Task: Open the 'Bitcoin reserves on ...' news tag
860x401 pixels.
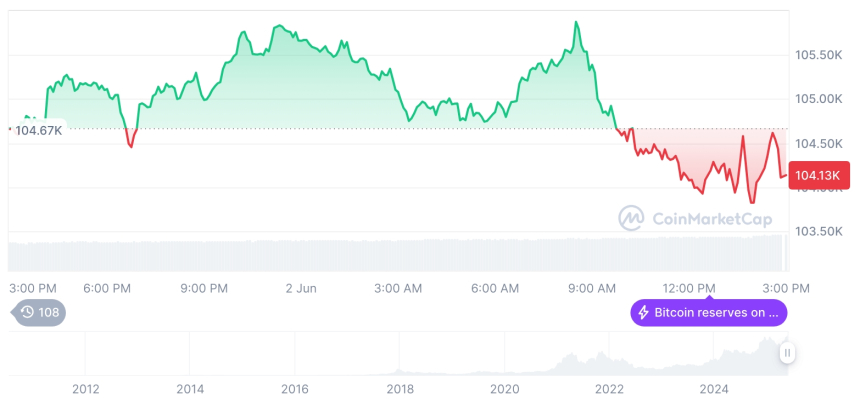Action: pyautogui.click(x=708, y=313)
